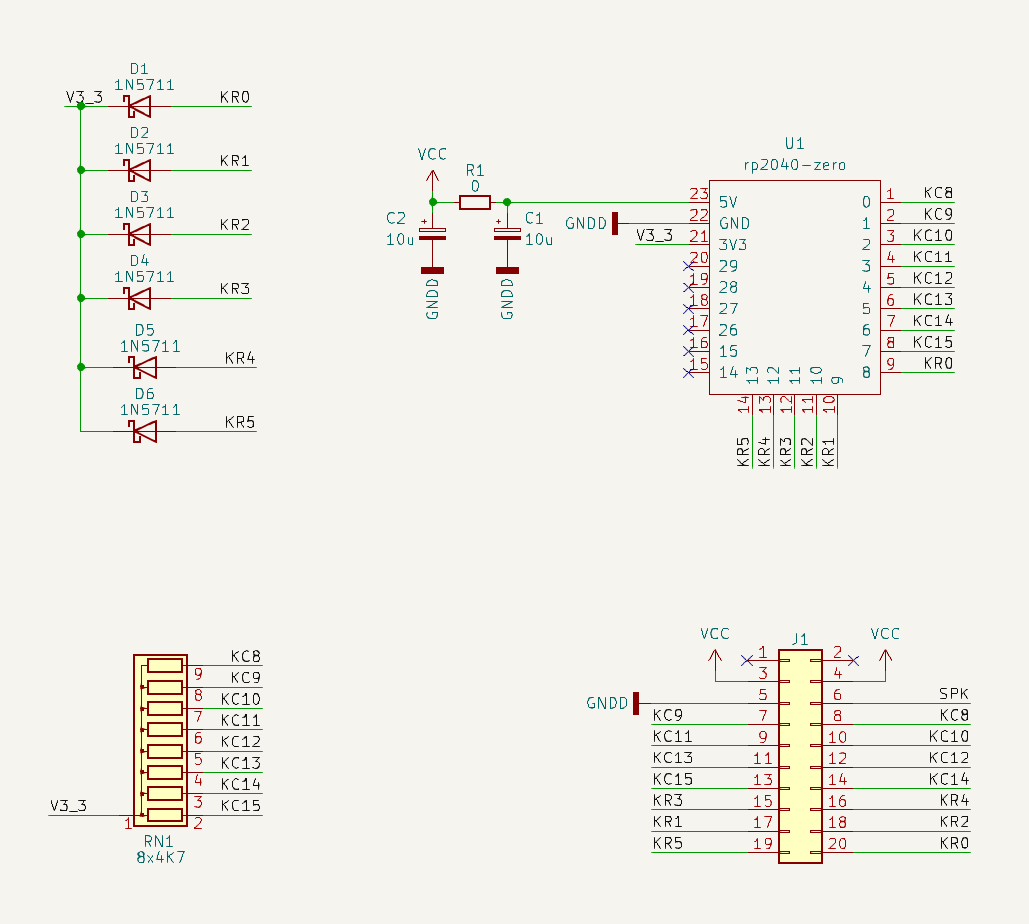This screenshot has width=1029, height=924.
Task: Select the RN1 resistor network symbol
Action: point(160,740)
